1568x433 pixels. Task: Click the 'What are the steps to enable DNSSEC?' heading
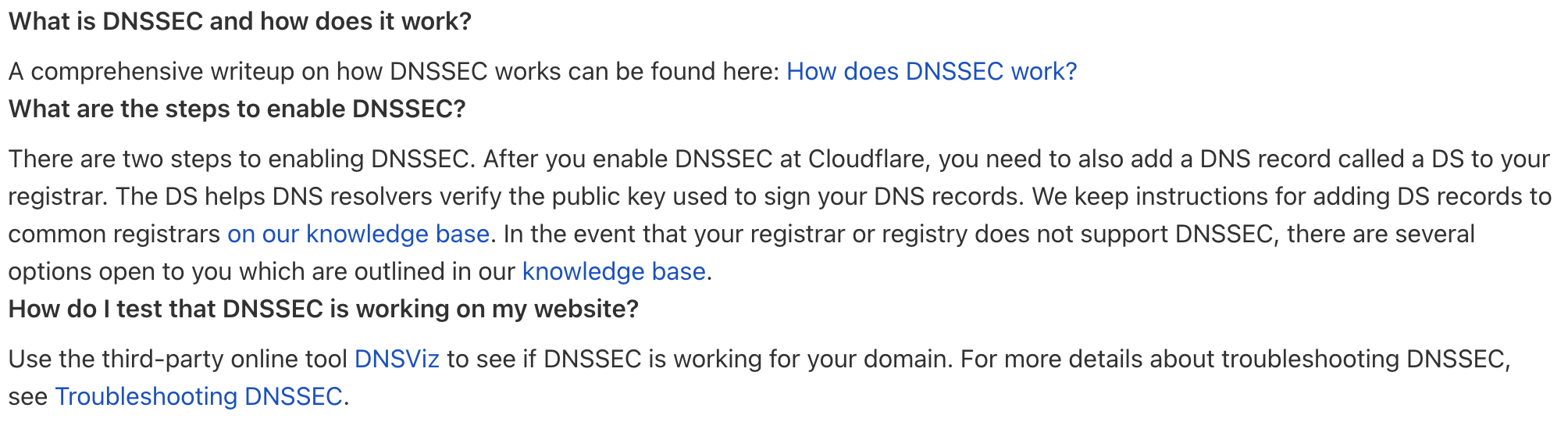coord(237,109)
